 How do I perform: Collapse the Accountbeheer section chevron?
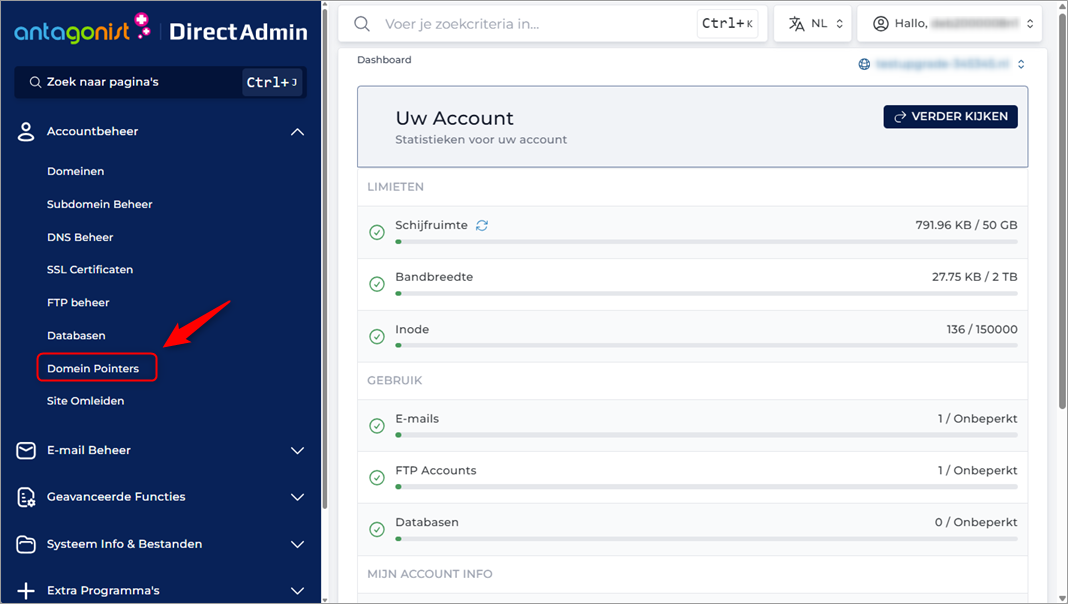298,132
